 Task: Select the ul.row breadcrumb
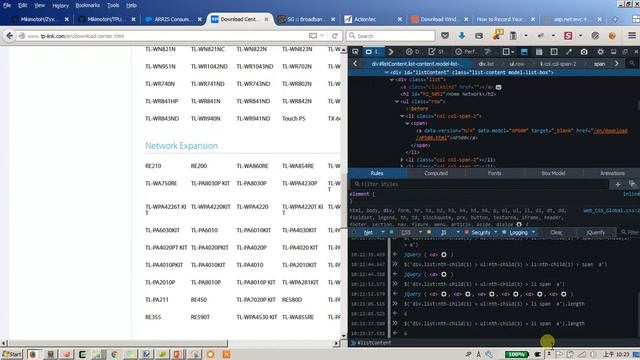coord(517,64)
